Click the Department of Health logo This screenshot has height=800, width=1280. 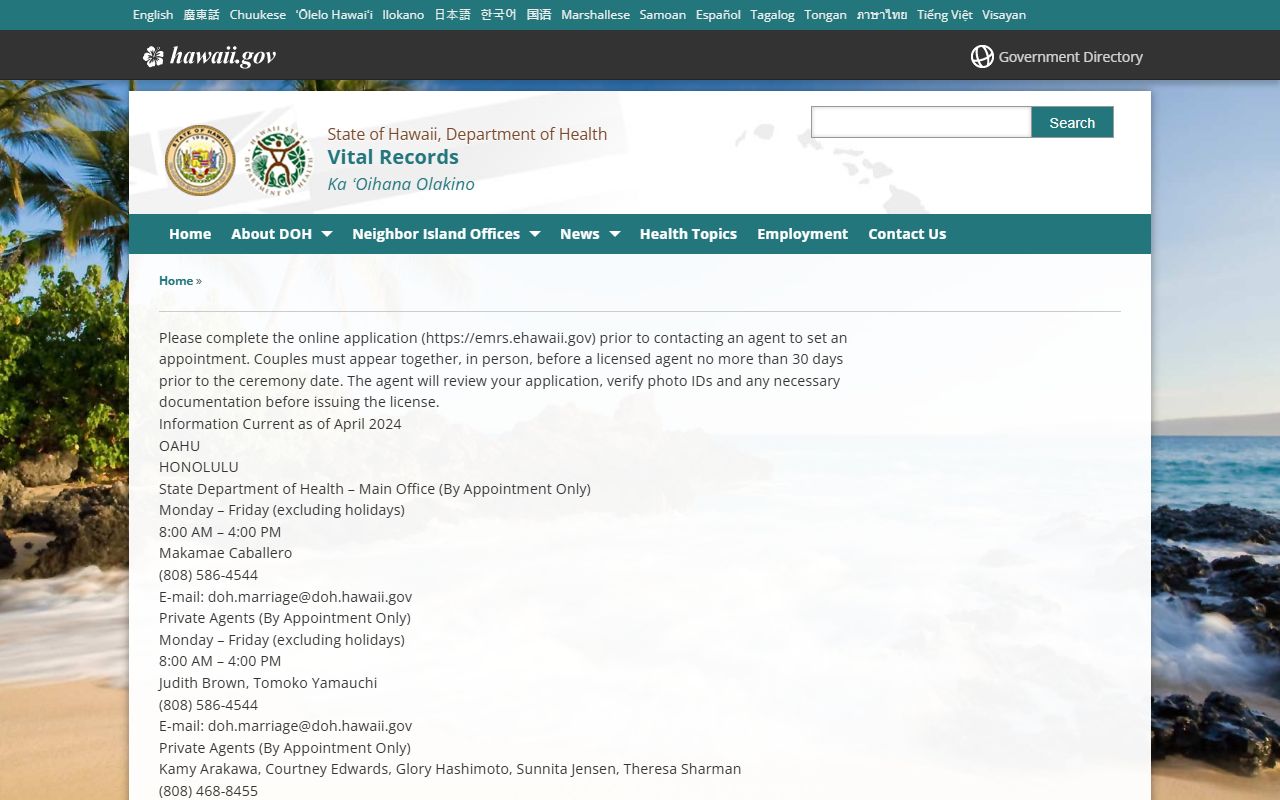tap(279, 160)
